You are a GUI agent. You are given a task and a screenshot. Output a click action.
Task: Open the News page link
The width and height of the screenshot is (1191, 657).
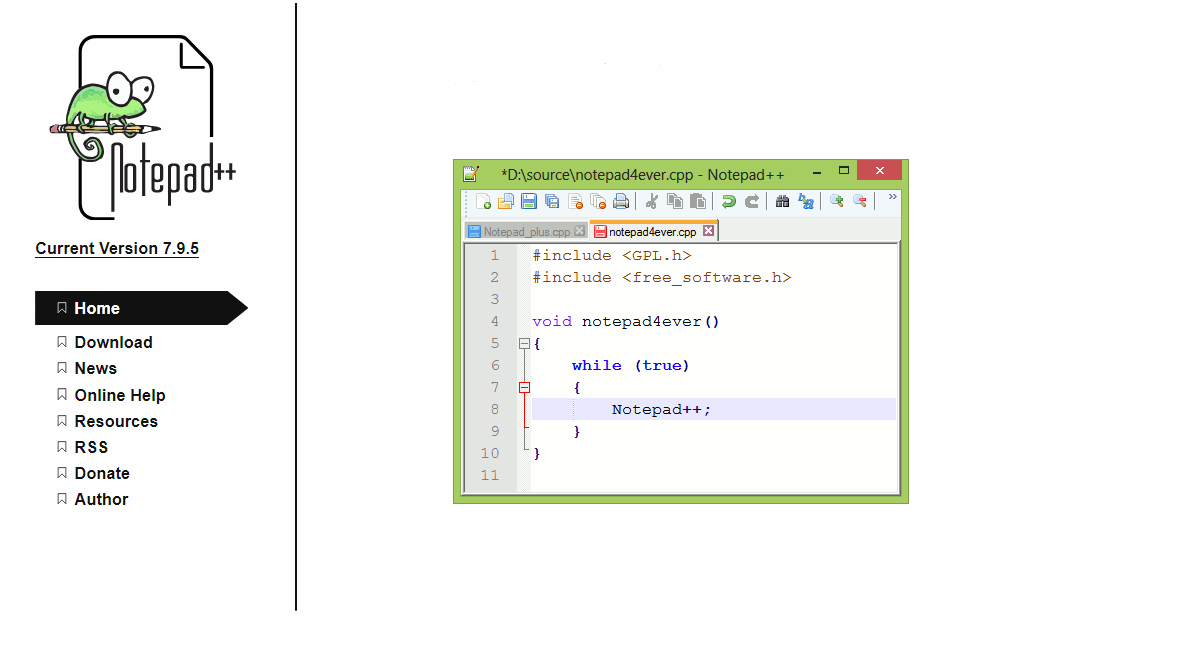96,368
